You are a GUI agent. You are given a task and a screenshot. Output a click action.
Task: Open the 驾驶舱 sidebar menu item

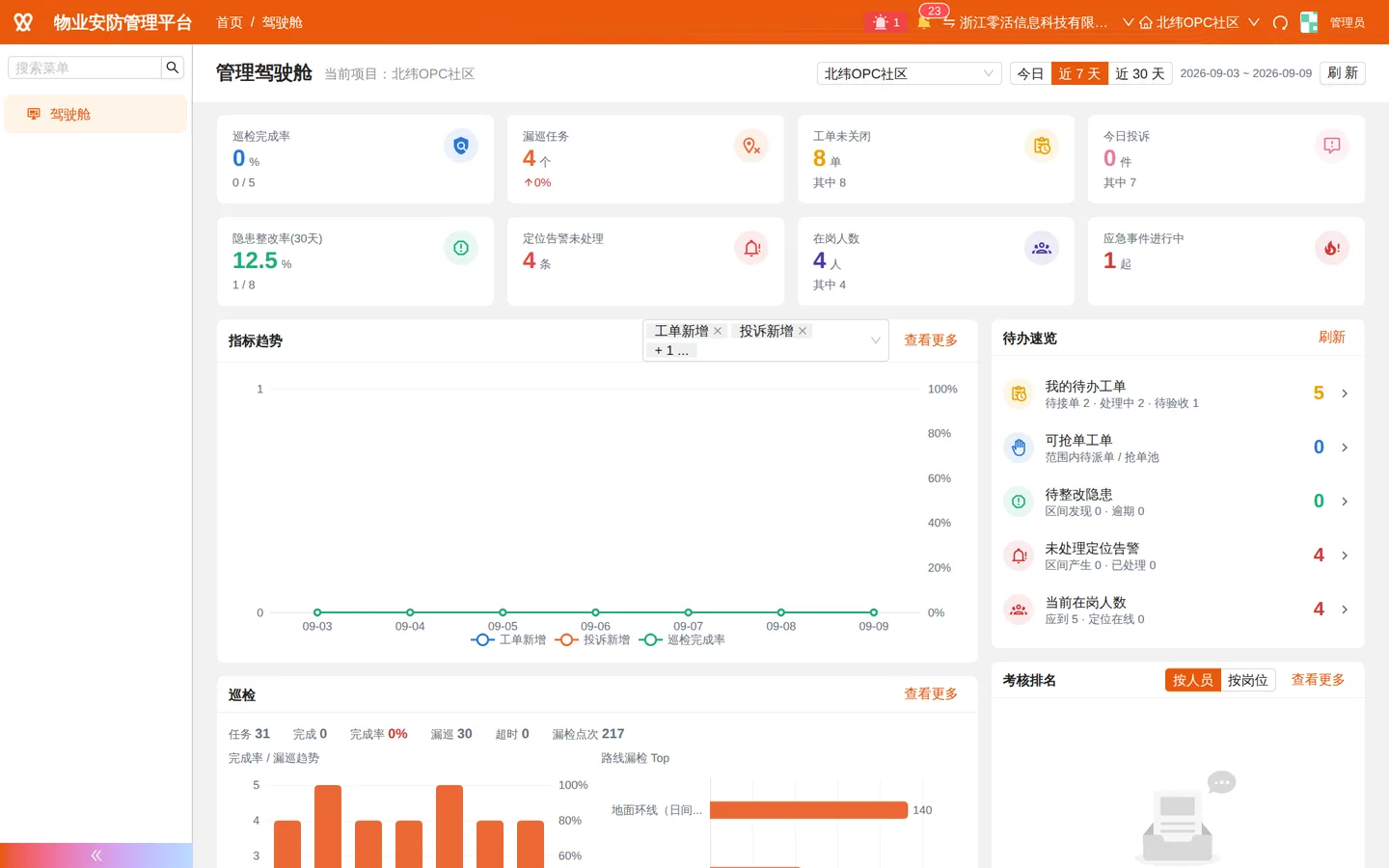tap(95, 114)
